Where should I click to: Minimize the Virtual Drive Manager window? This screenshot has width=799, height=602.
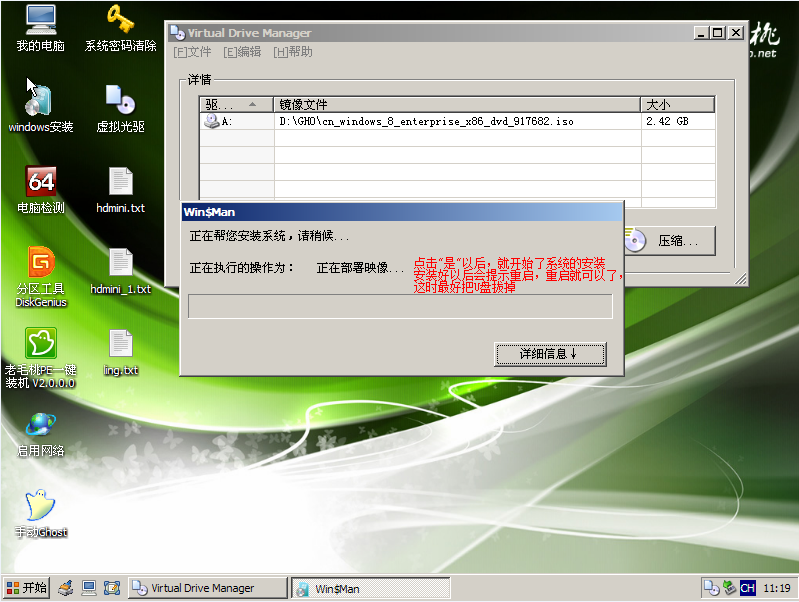701,33
